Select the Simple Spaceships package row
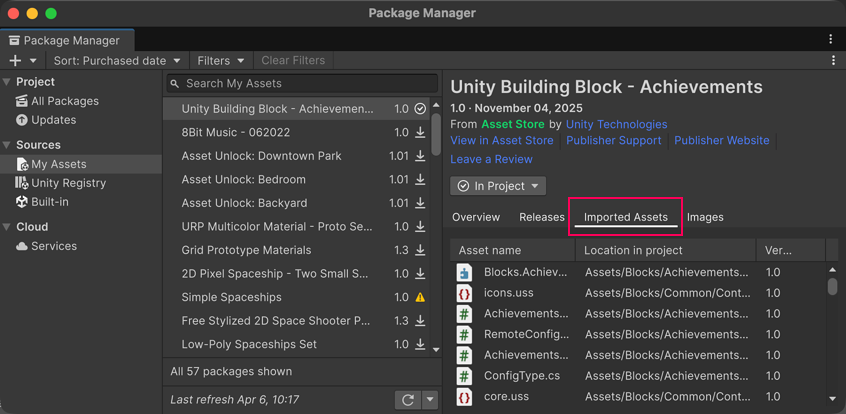This screenshot has height=414, width=846. click(x=296, y=297)
